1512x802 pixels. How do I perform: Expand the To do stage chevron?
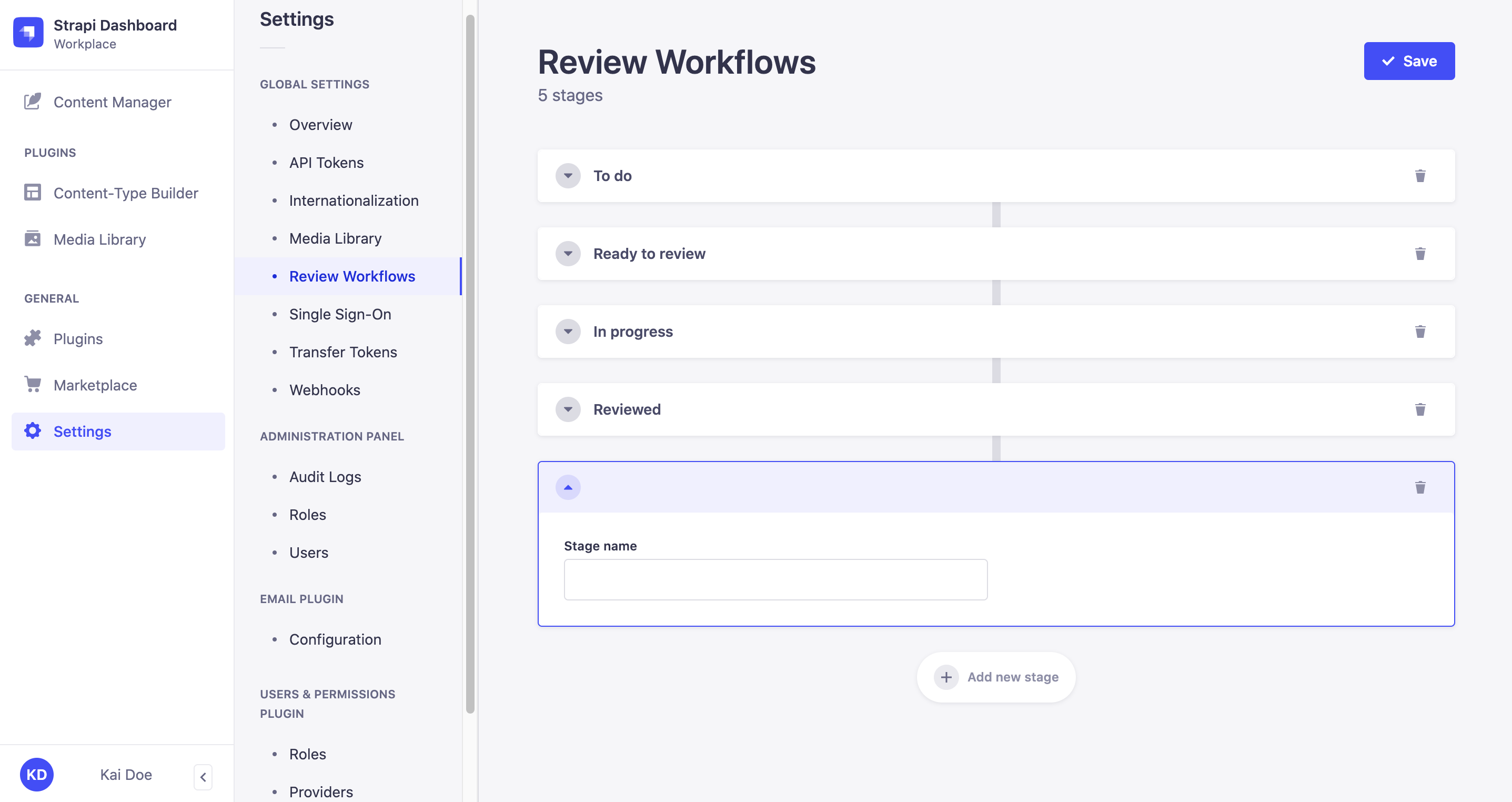[568, 175]
